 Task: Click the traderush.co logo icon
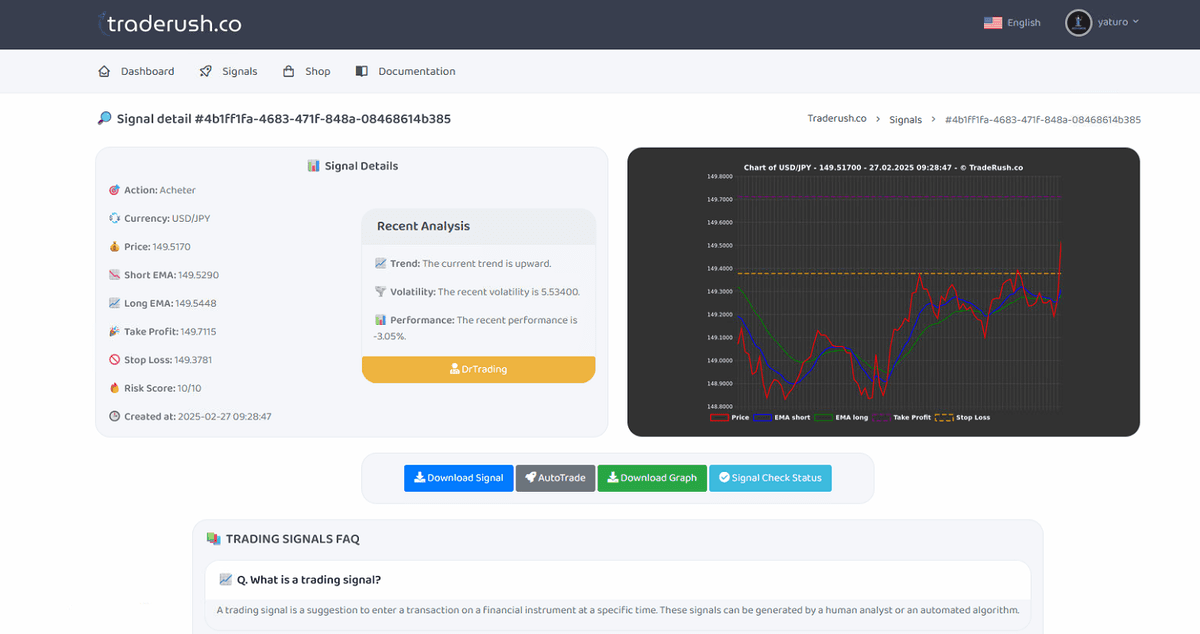(x=100, y=22)
